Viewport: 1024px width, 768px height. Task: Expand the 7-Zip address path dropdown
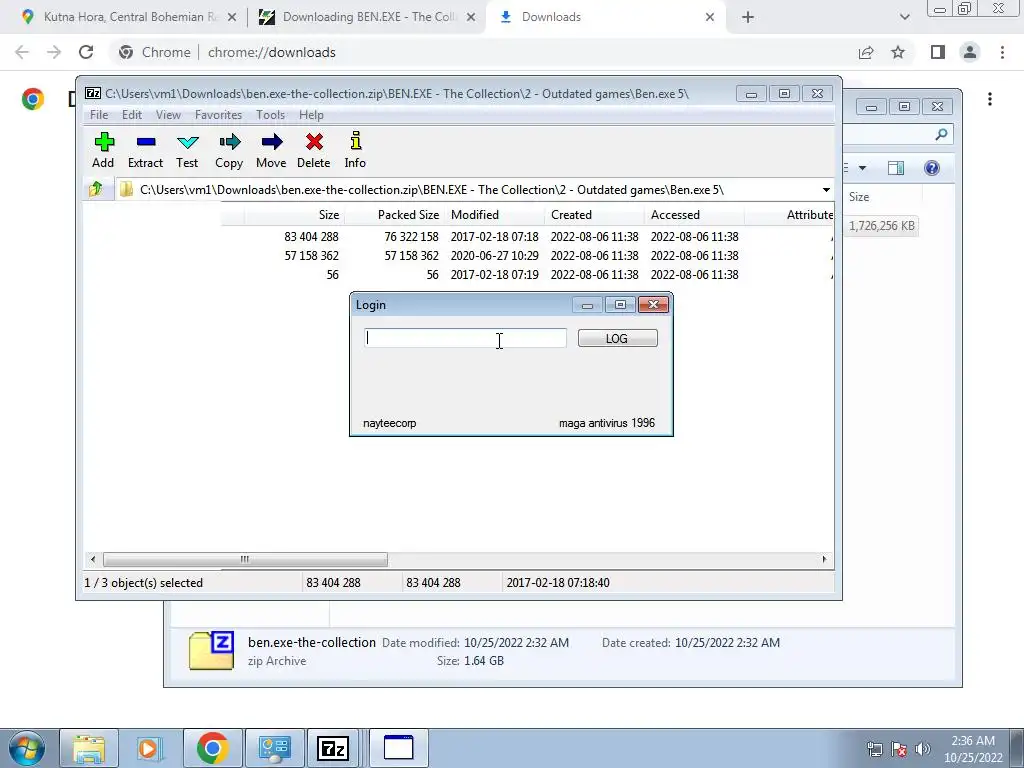825,190
